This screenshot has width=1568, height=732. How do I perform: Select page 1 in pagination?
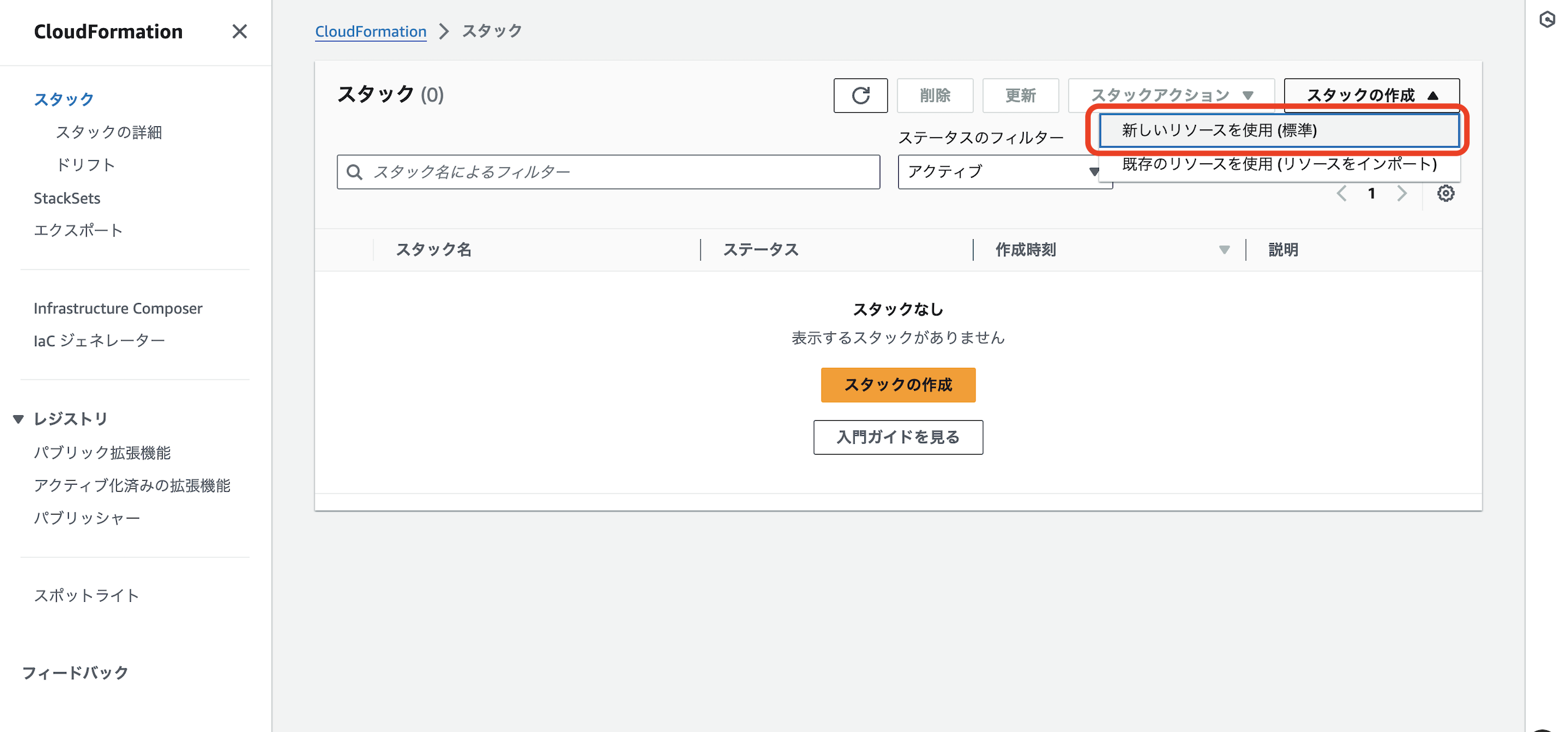(1372, 193)
